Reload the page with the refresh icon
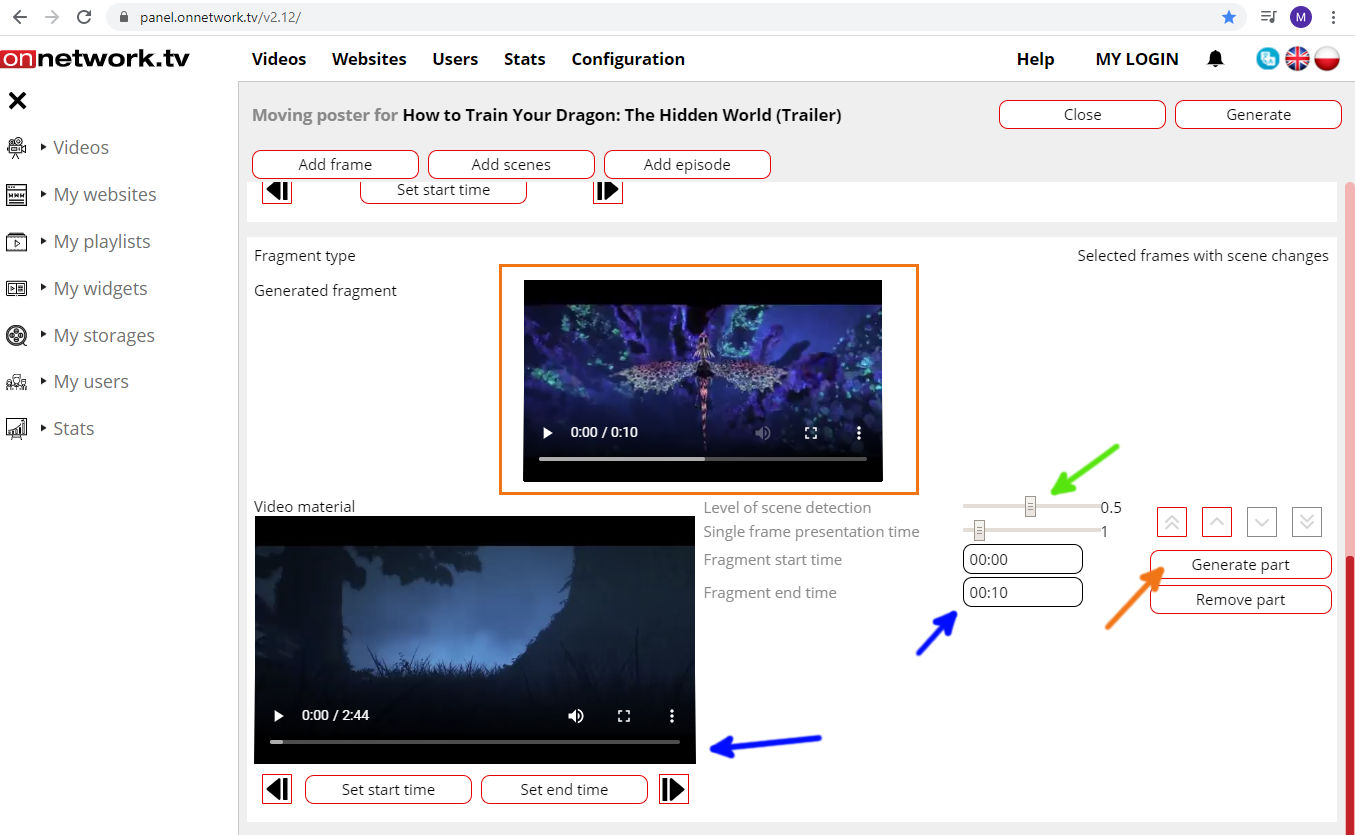Screen dimensions: 1355x835 tap(85, 17)
